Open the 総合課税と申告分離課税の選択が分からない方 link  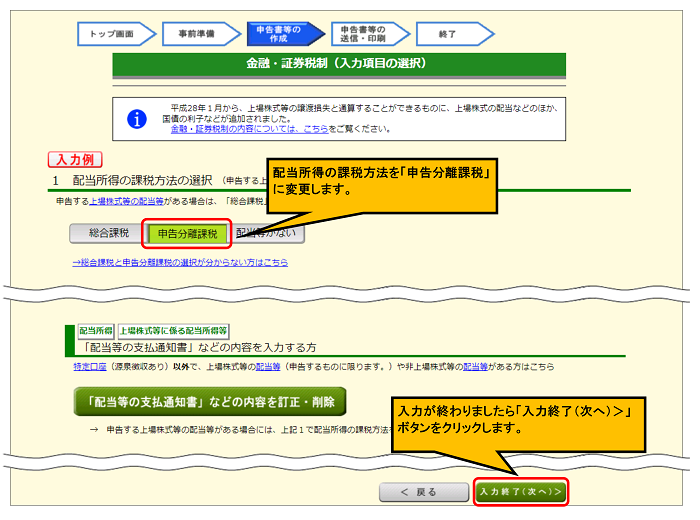coord(180,262)
